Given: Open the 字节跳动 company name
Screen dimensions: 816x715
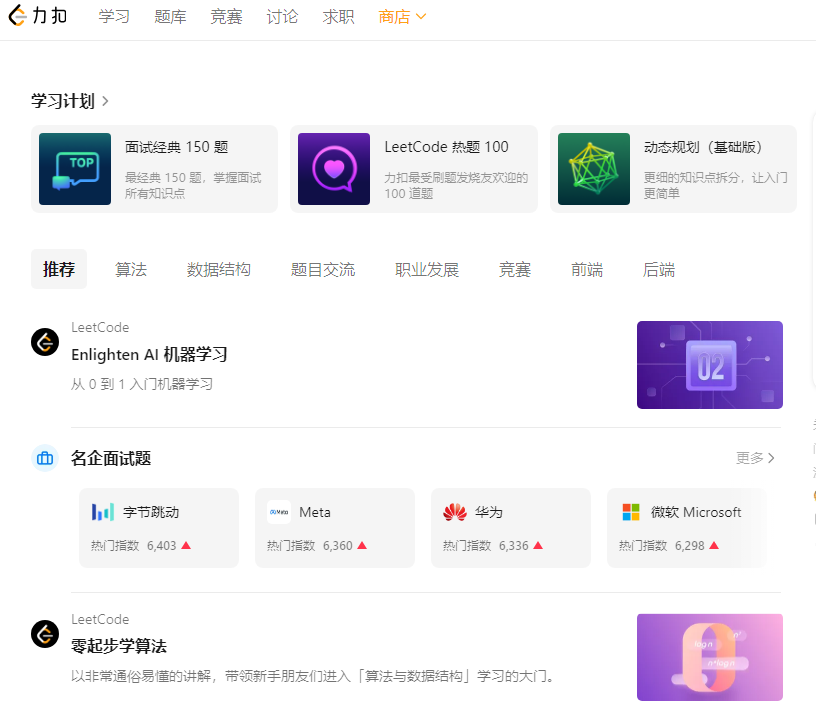Looking at the screenshot, I should pos(151,512).
